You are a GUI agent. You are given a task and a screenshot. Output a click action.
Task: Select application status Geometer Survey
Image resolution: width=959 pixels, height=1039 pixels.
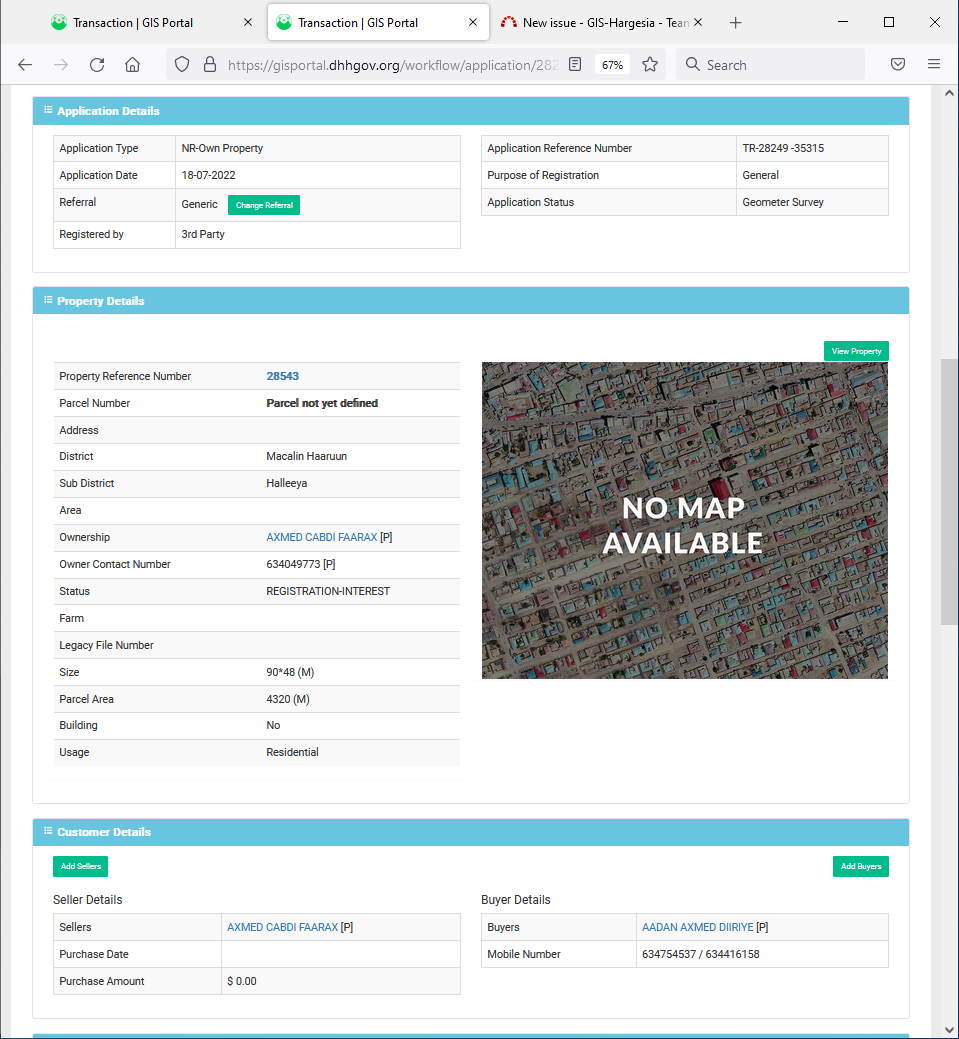coord(783,202)
